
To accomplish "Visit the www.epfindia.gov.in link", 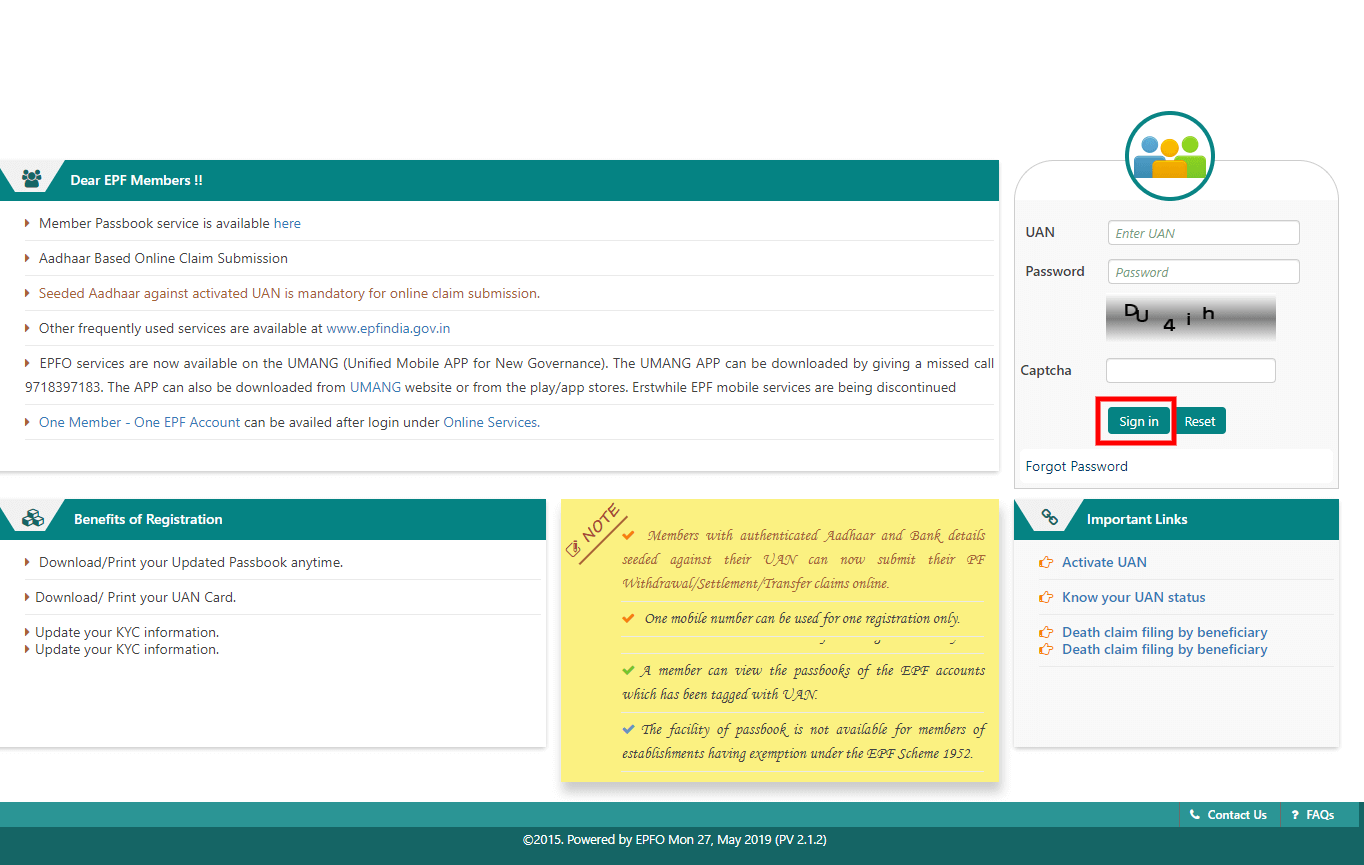I will click(388, 328).
